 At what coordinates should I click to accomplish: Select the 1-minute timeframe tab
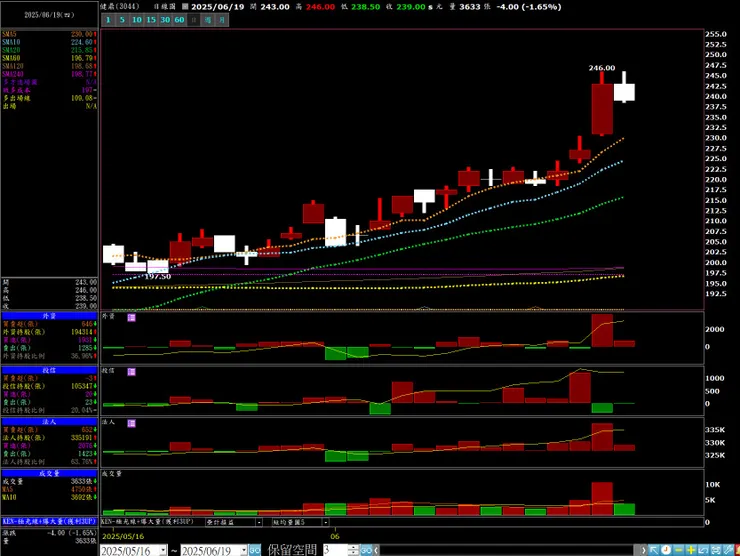tap(108, 20)
